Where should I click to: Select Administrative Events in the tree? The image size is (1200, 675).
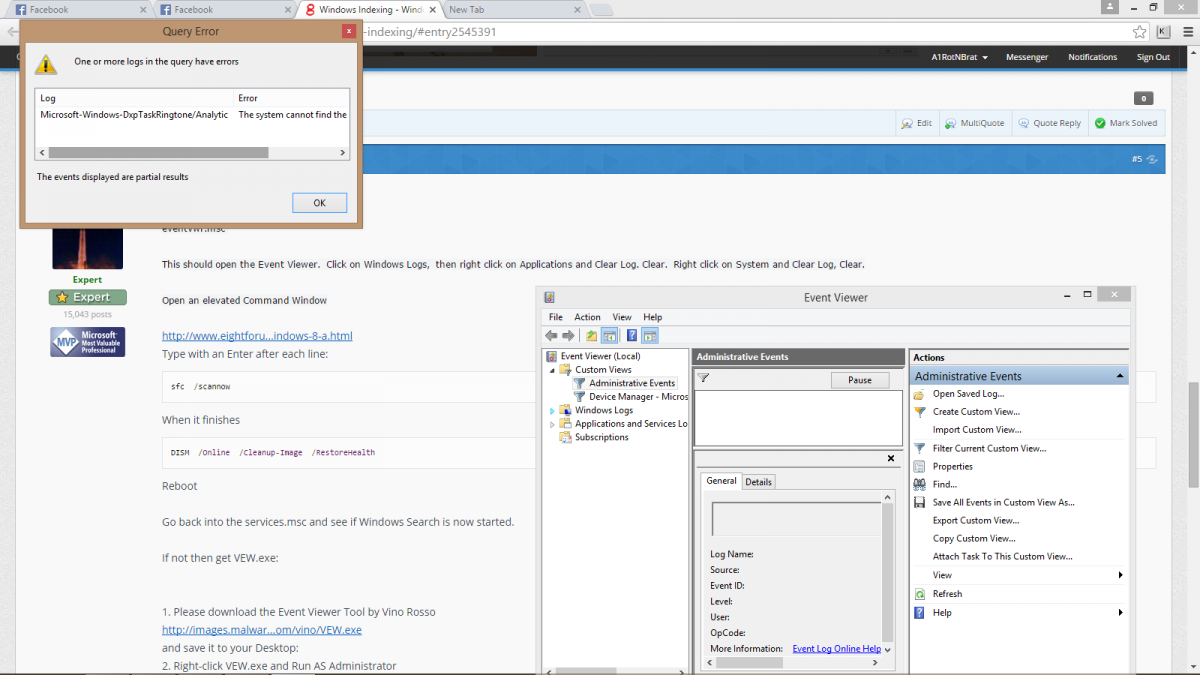pos(632,383)
